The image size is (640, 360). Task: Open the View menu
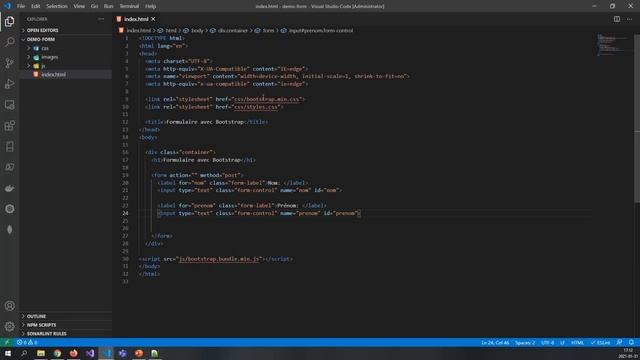click(x=79, y=6)
